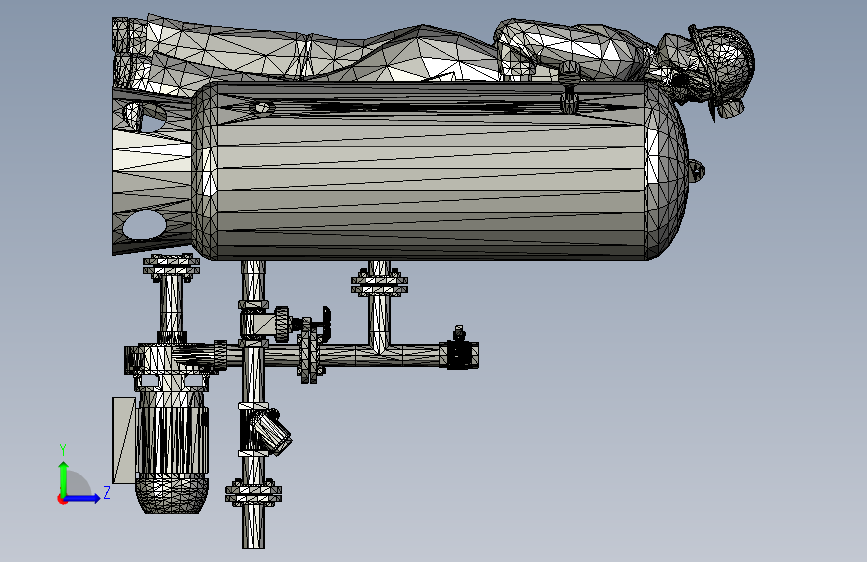Select the black end cap on the horizontal pipe
Image resolution: width=867 pixels, height=562 pixels.
point(459,355)
